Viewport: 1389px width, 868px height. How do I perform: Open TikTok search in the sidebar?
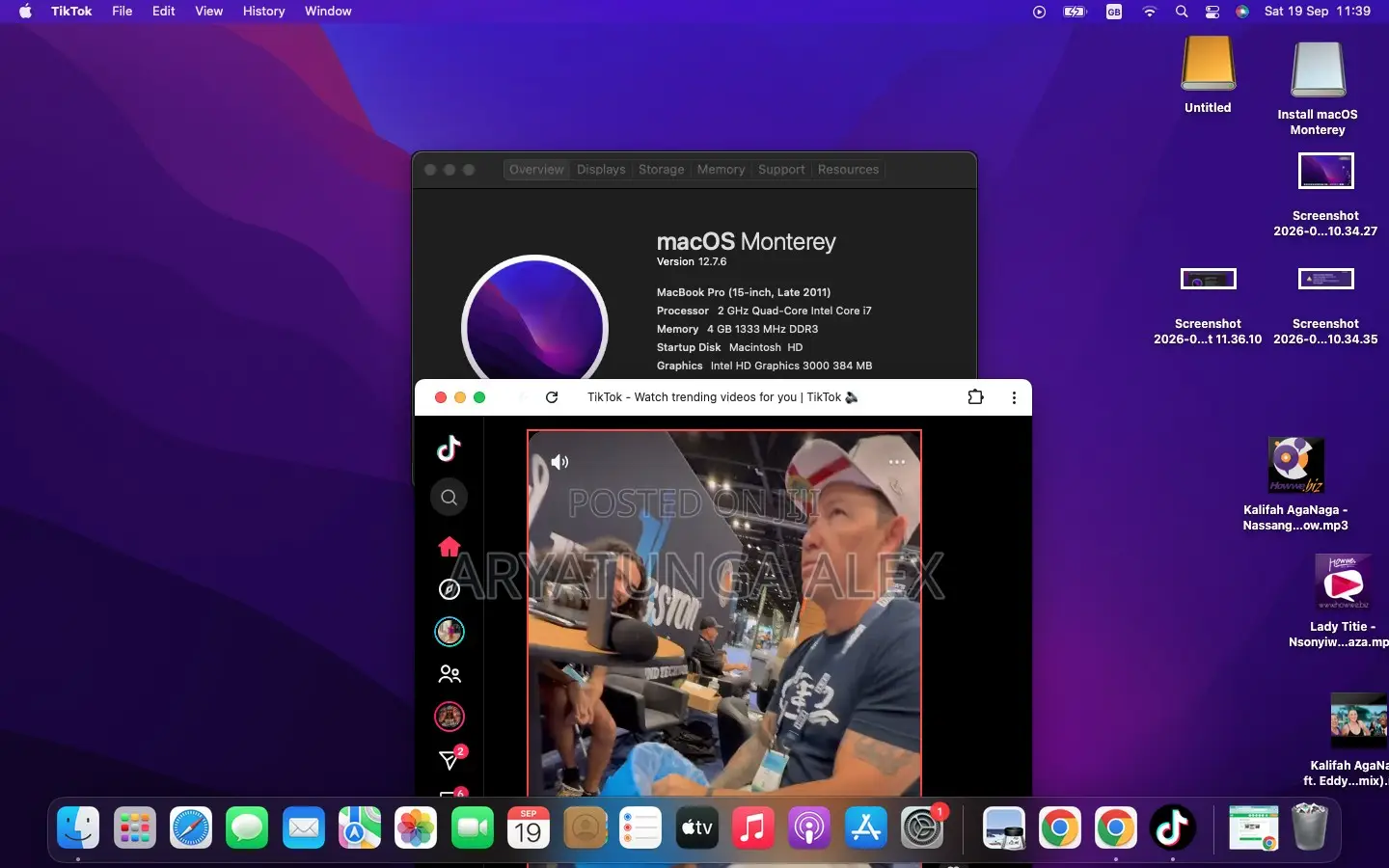pyautogui.click(x=449, y=498)
